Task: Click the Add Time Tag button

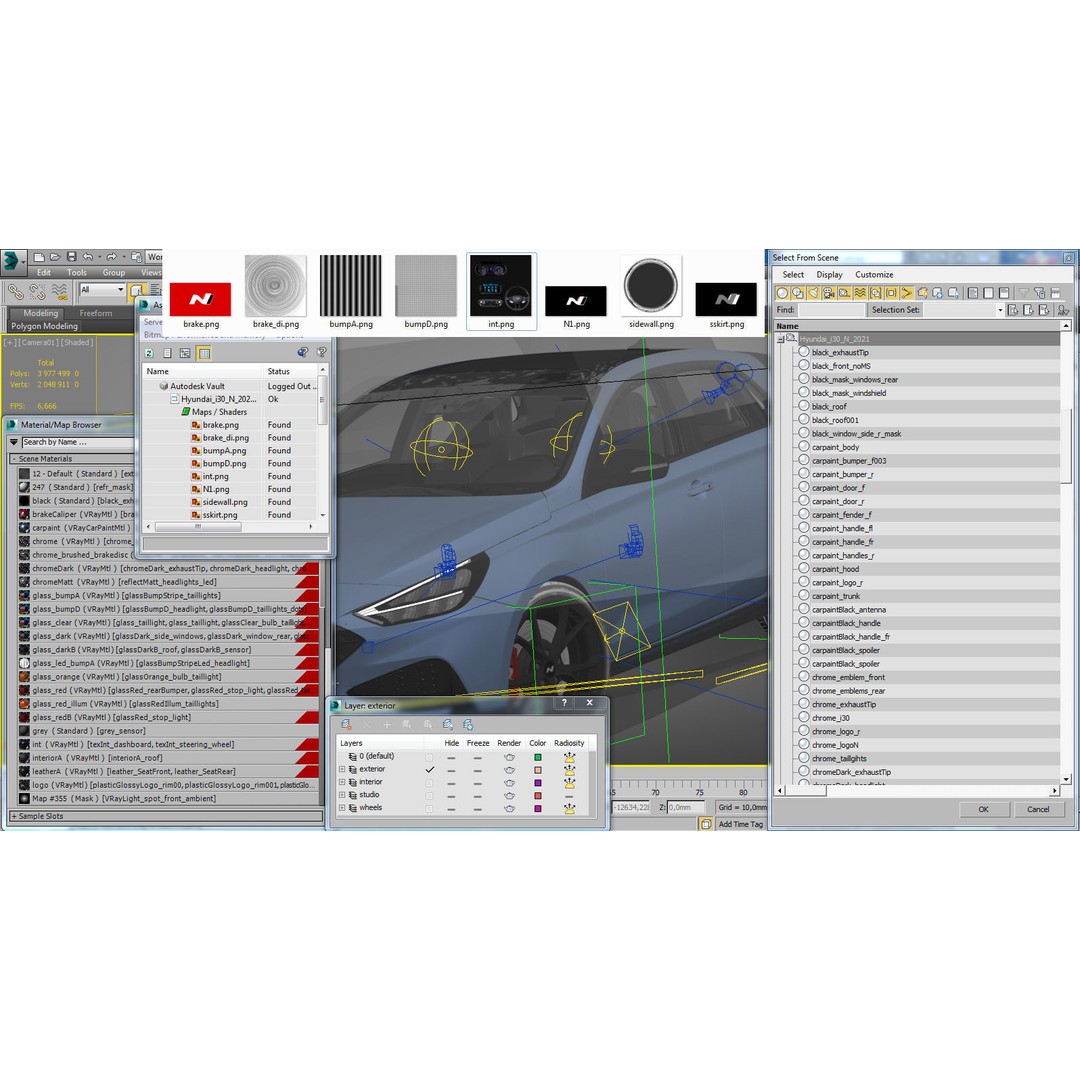Action: pyautogui.click(x=740, y=824)
